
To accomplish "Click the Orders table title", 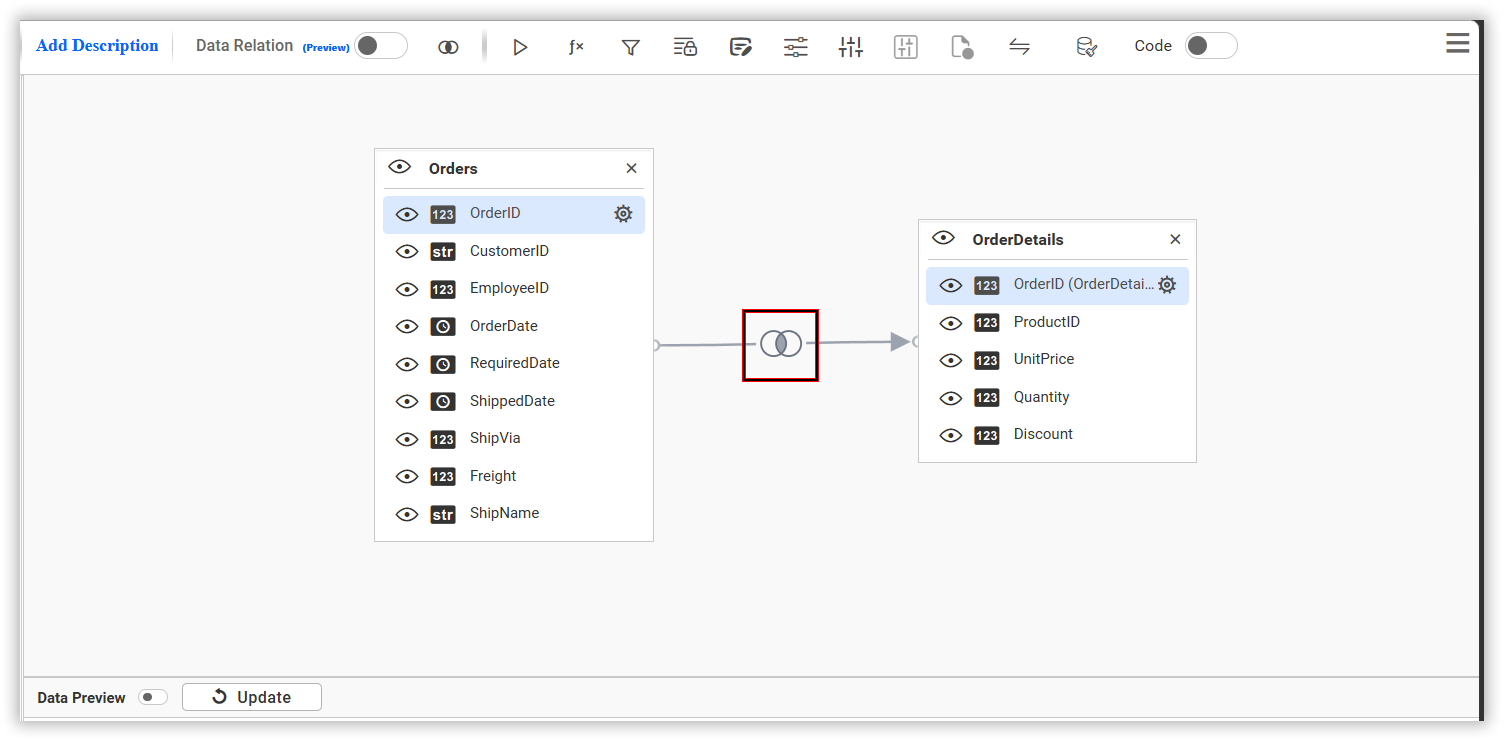I will [453, 168].
